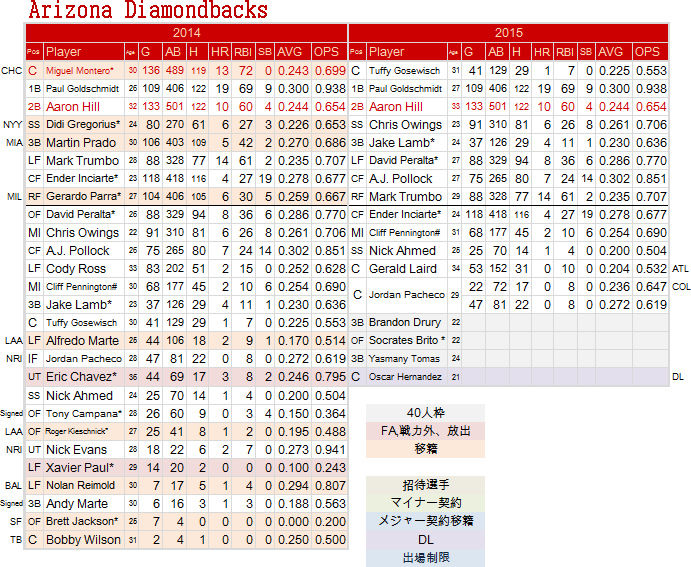The width and height of the screenshot is (691, 567).
Task: Click Brandon Drury player name
Action: 405,322
